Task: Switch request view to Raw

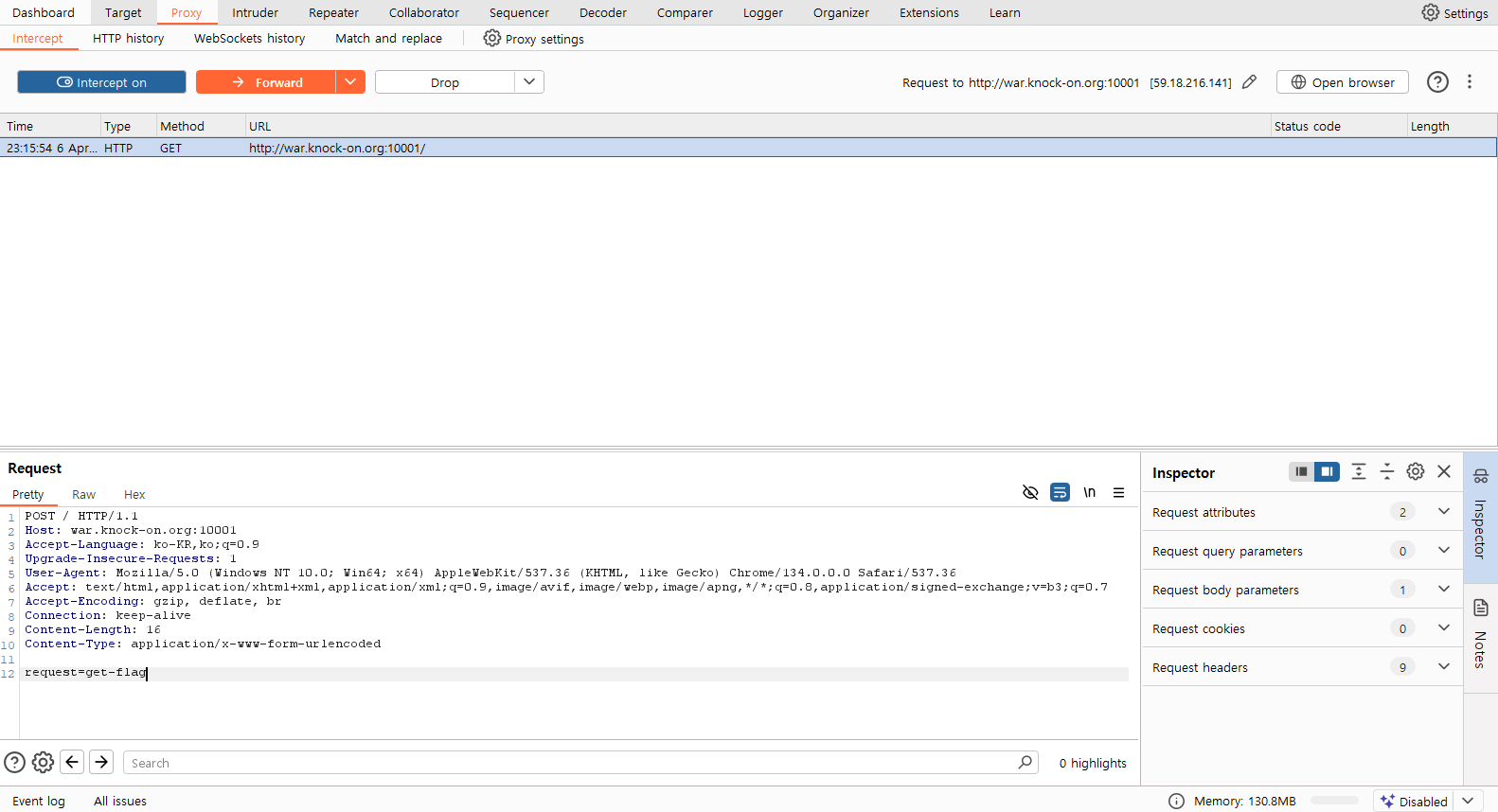Action: coord(83,494)
